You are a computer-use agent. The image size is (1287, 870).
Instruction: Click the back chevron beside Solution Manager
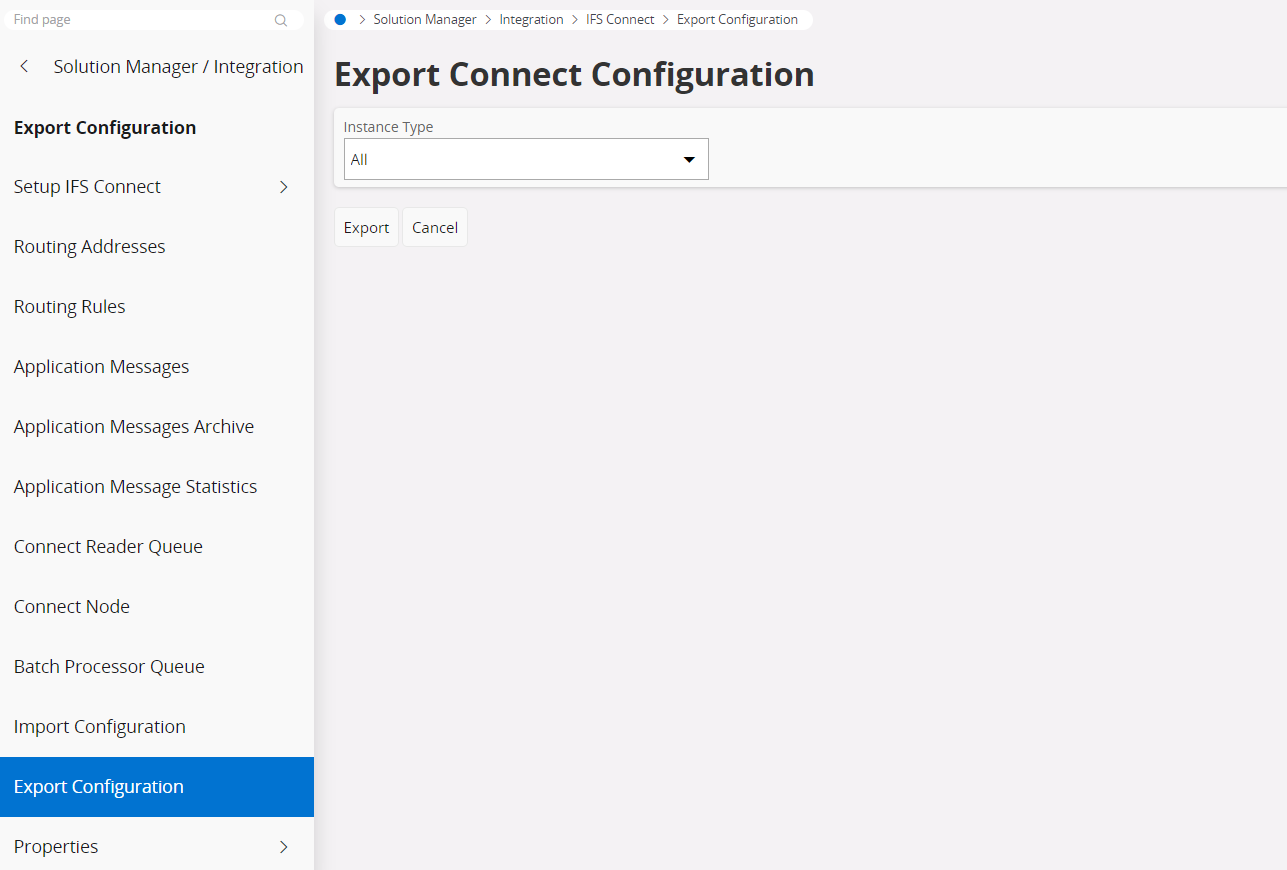pos(25,67)
